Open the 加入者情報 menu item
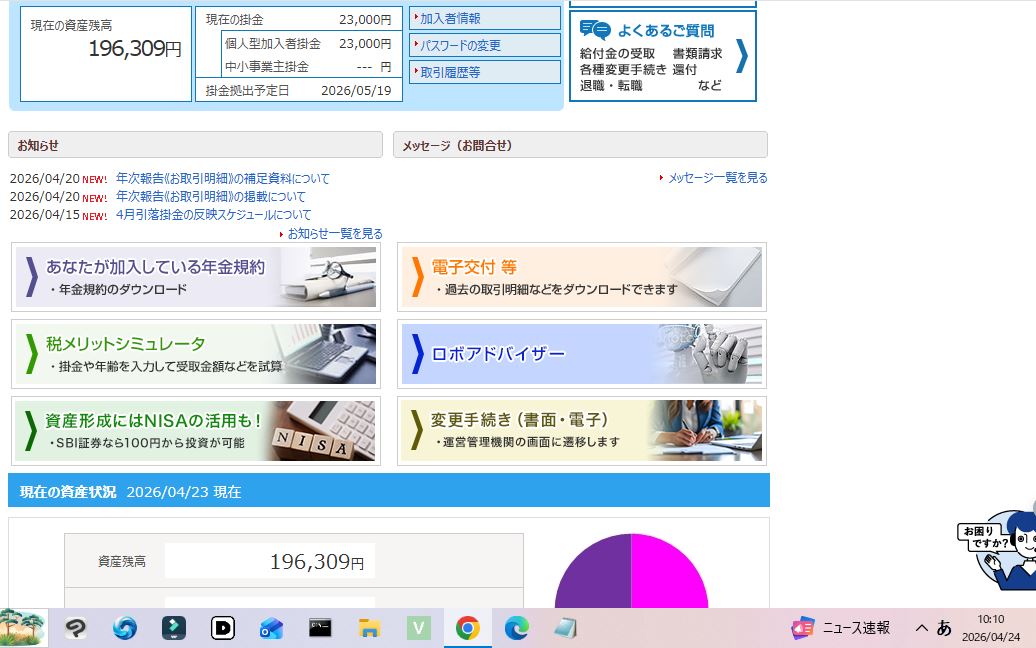Image resolution: width=1036 pixels, height=648 pixels. pos(485,18)
